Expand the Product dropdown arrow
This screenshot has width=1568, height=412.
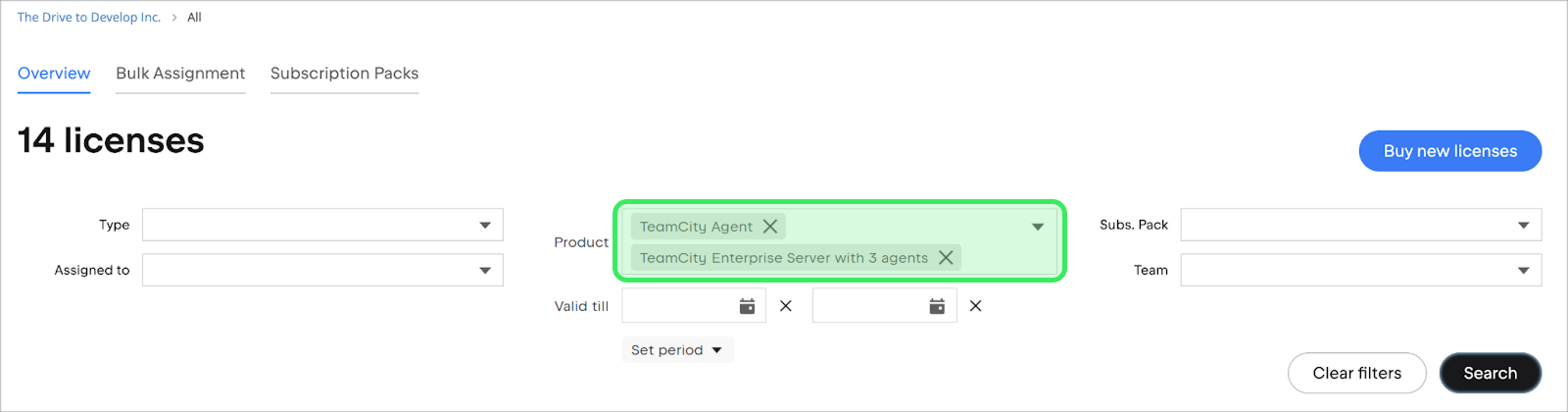click(1038, 227)
